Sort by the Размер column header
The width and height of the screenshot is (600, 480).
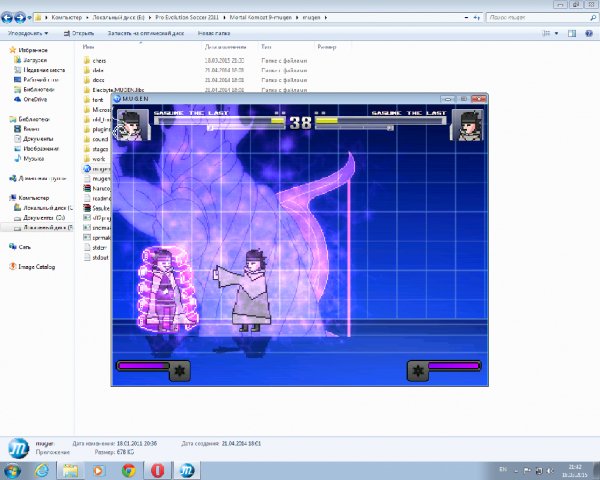pyautogui.click(x=327, y=47)
